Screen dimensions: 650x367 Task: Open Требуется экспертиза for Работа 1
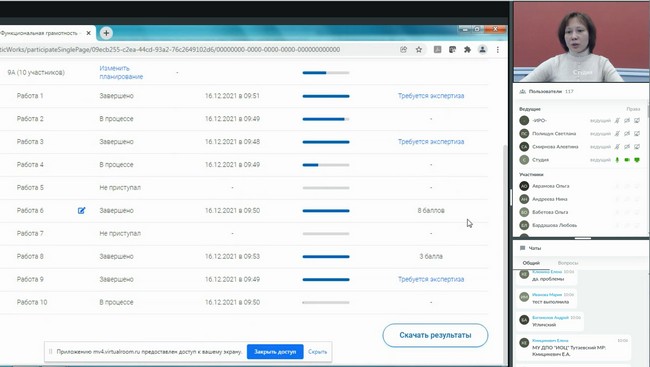point(431,96)
